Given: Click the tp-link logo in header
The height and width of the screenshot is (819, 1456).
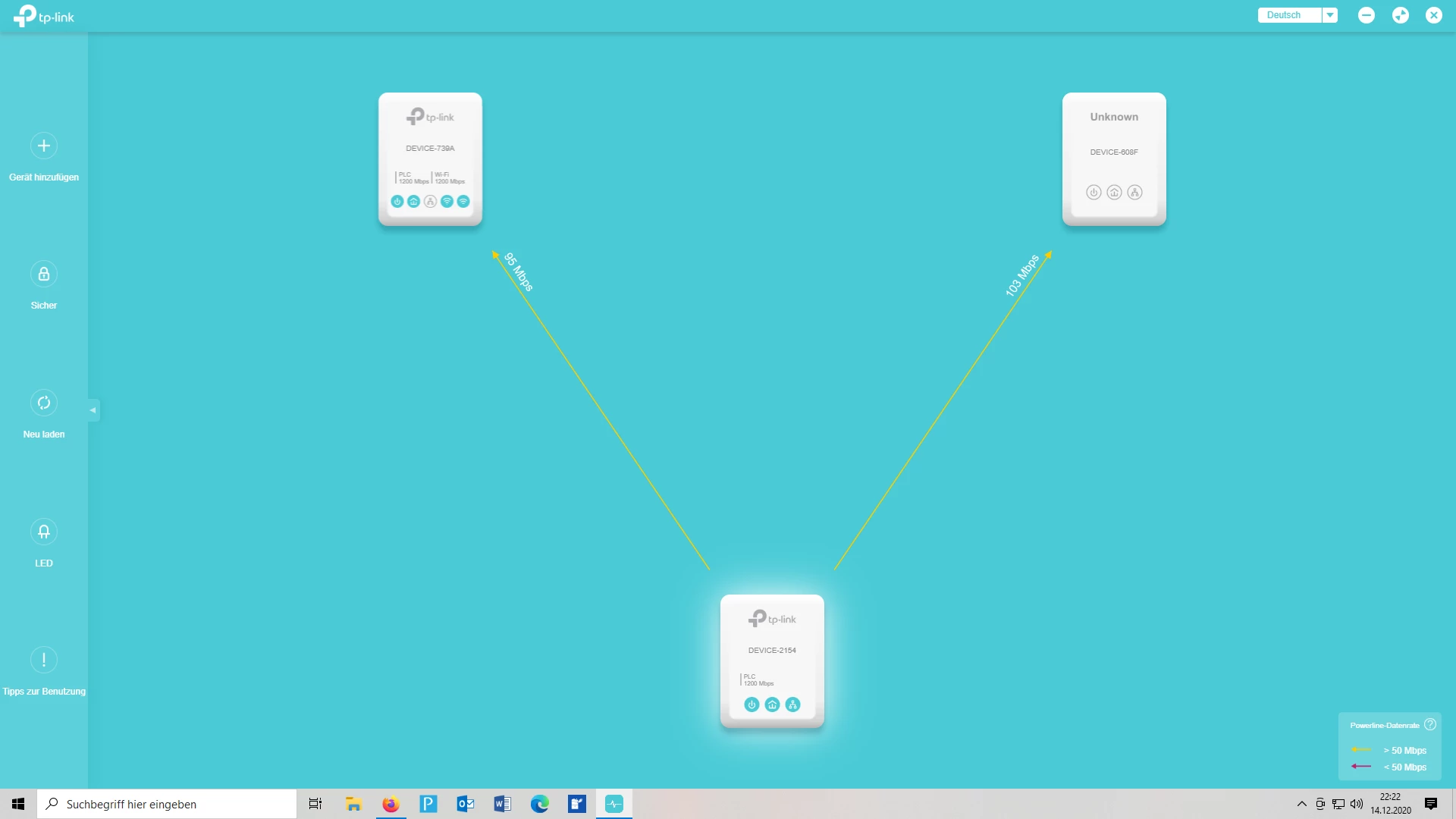Looking at the screenshot, I should [x=44, y=16].
